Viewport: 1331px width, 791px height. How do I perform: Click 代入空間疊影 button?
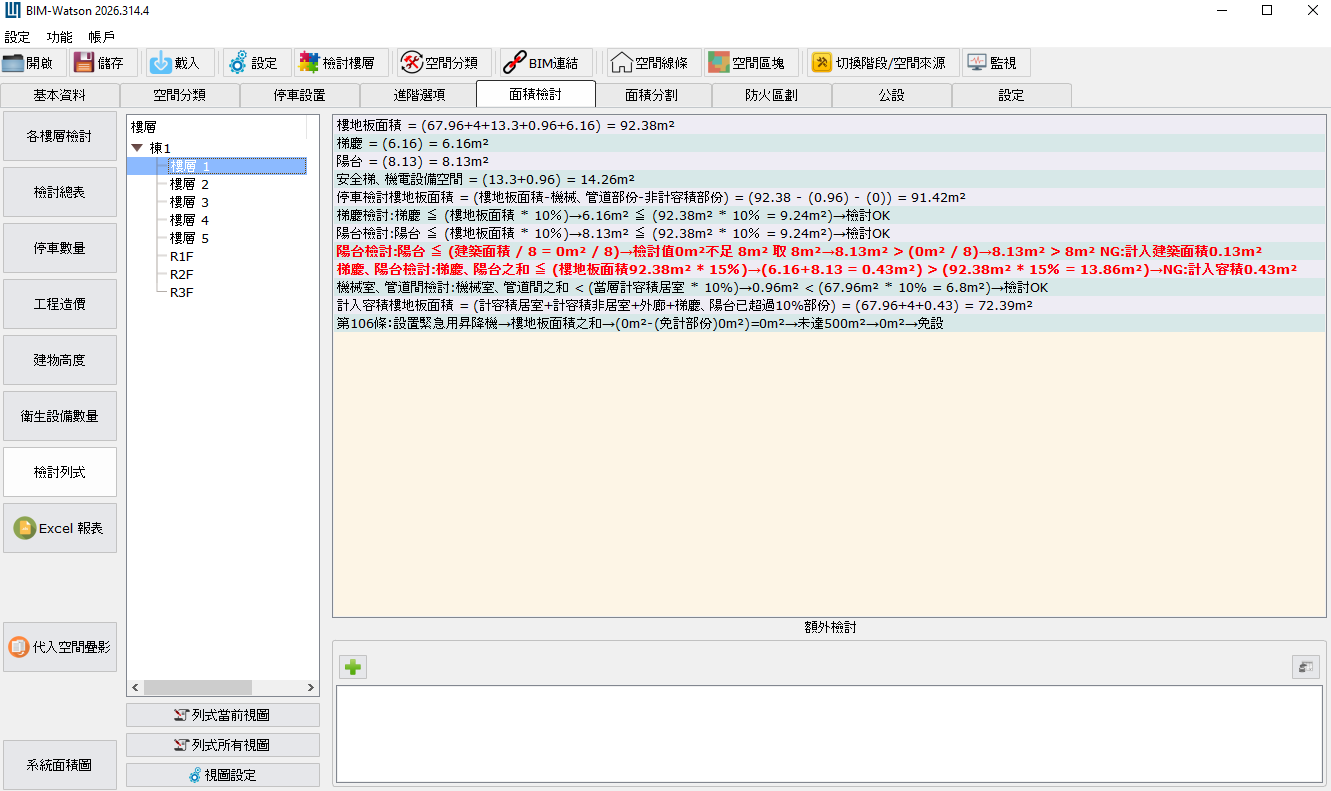click(x=60, y=647)
